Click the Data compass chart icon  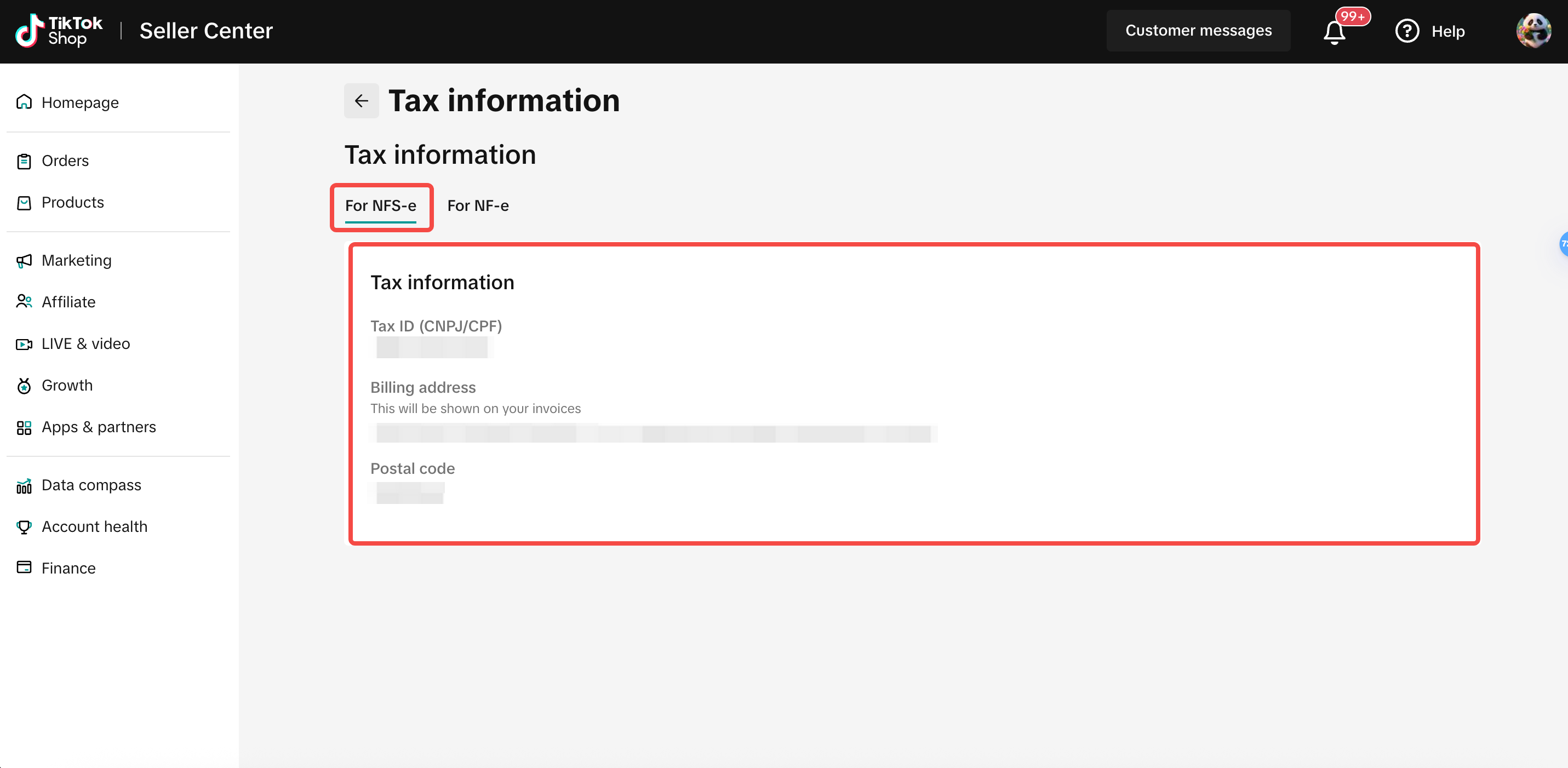click(24, 486)
